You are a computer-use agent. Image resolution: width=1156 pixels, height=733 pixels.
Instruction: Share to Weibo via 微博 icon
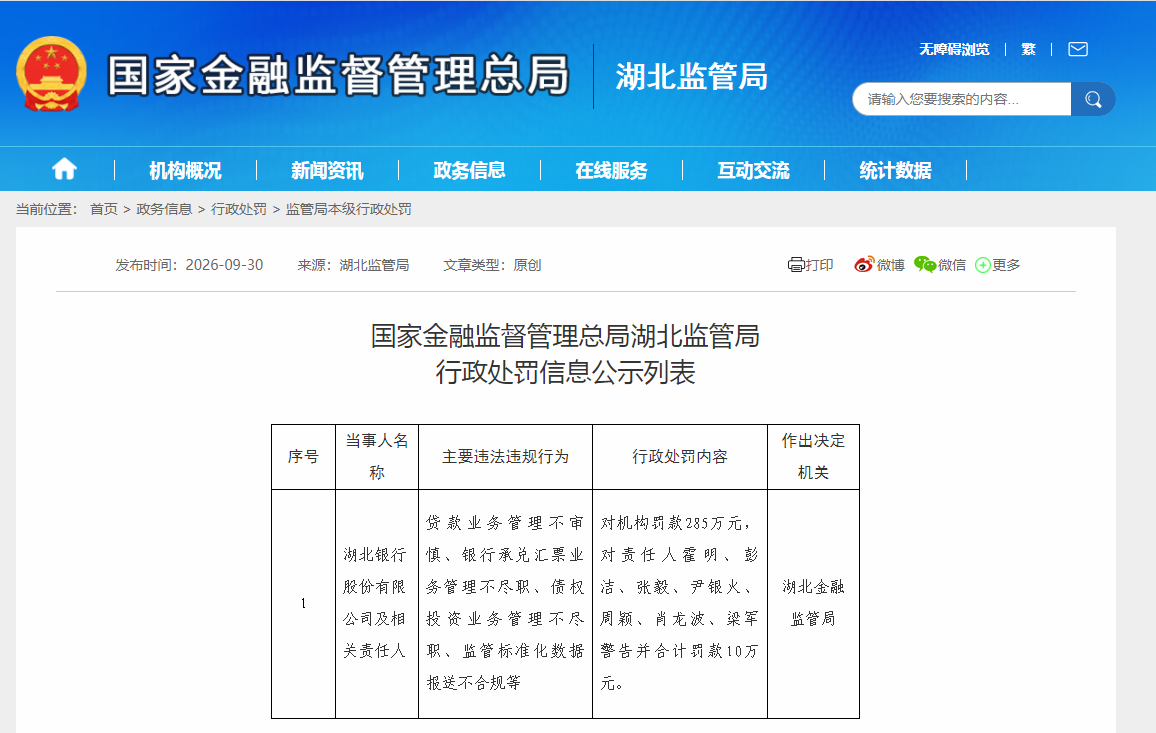879,265
